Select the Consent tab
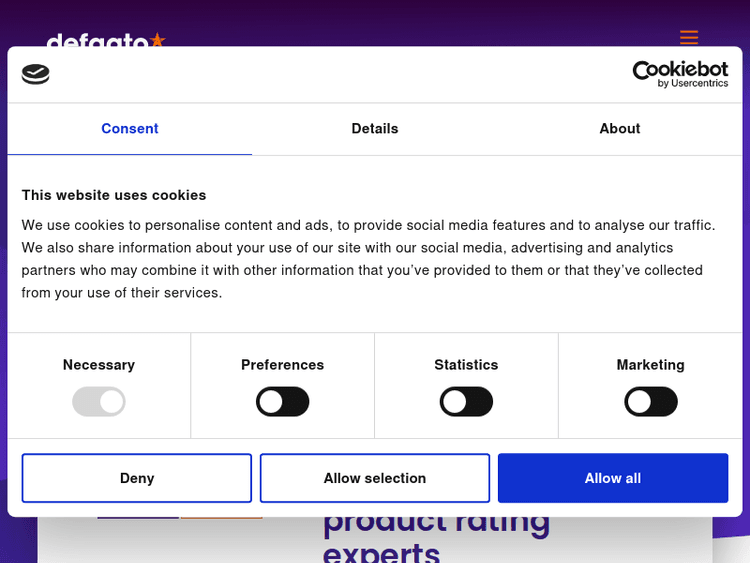This screenshot has width=750, height=563. [130, 129]
